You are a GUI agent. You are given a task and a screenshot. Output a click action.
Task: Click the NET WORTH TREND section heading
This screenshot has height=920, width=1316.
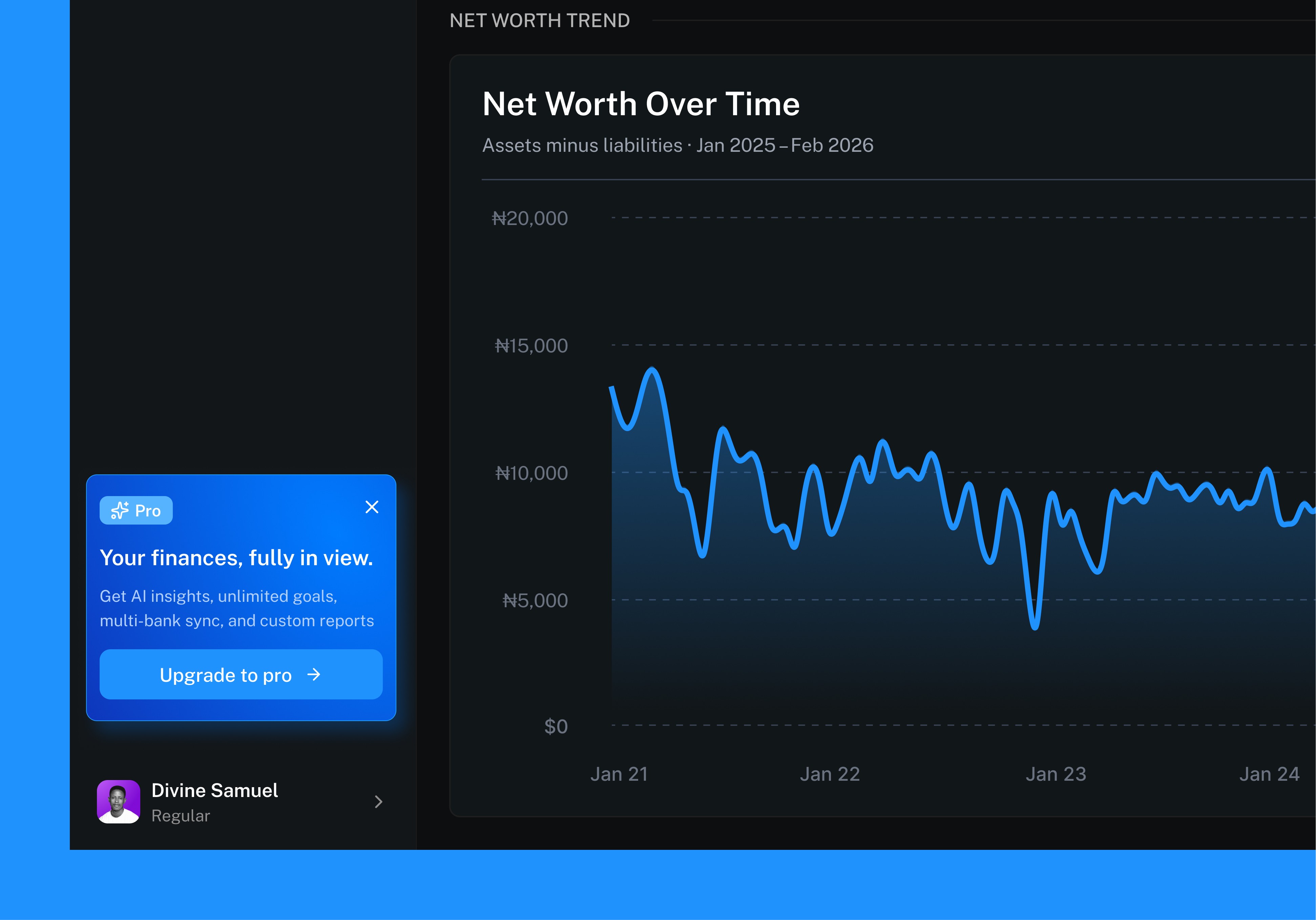[539, 21]
